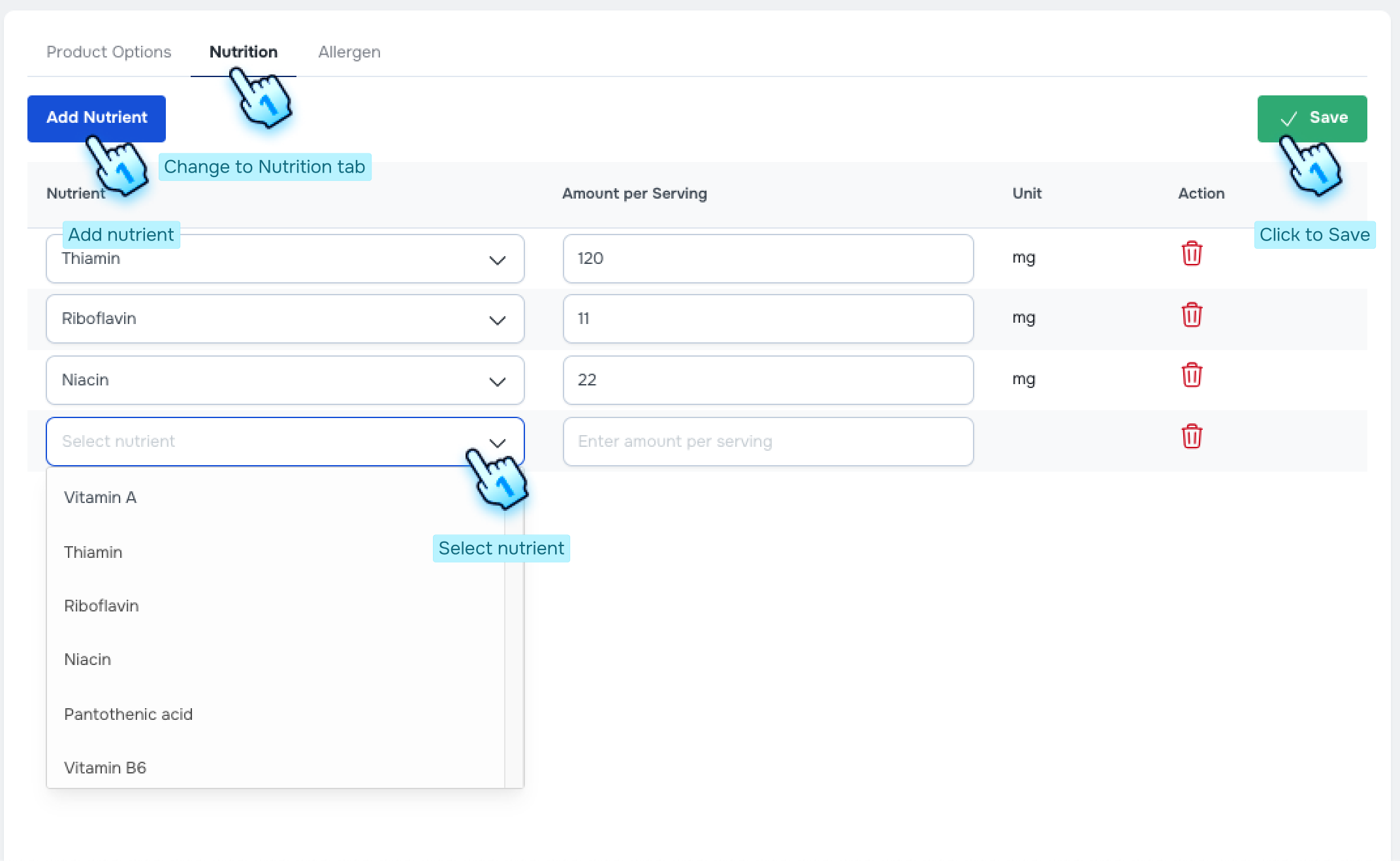The height and width of the screenshot is (861, 1400).
Task: Select Vitamin B6 from the dropdown options
Action: pyautogui.click(x=105, y=768)
